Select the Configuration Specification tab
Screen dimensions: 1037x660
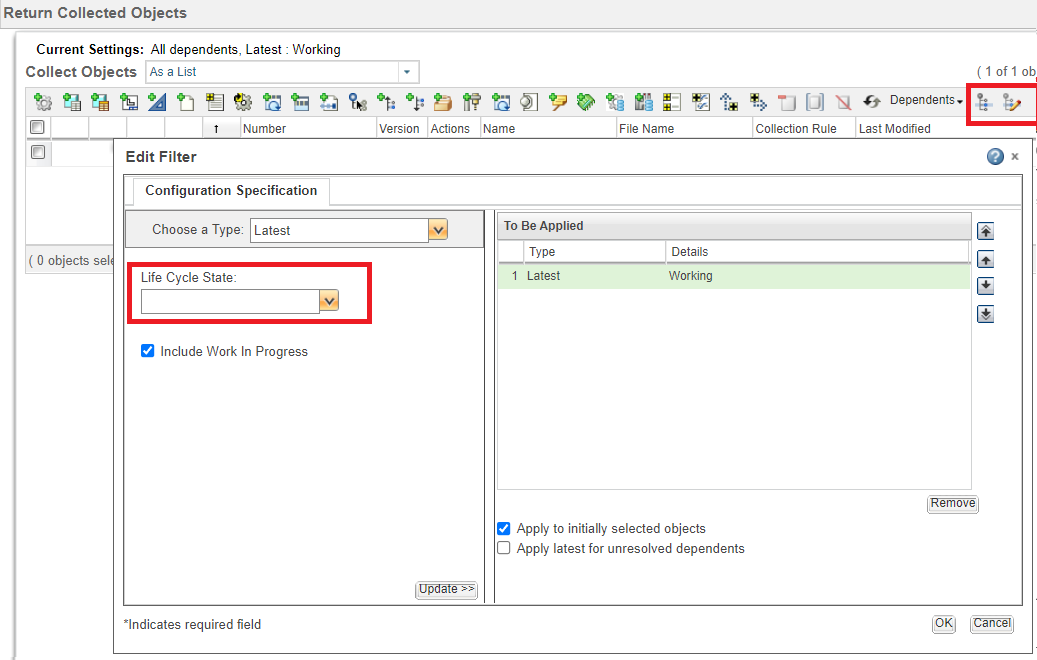231,191
